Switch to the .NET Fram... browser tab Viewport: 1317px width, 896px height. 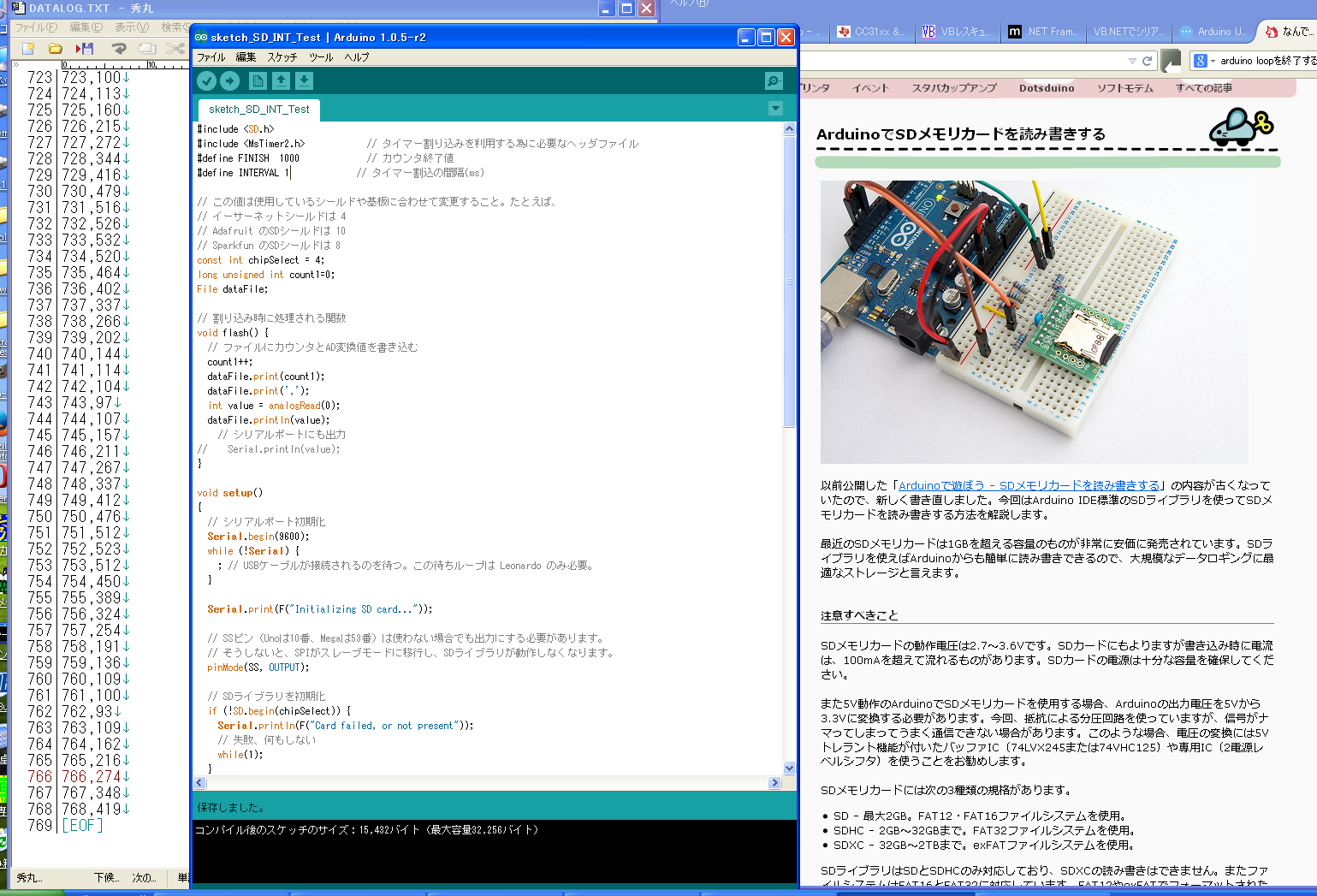(1042, 32)
